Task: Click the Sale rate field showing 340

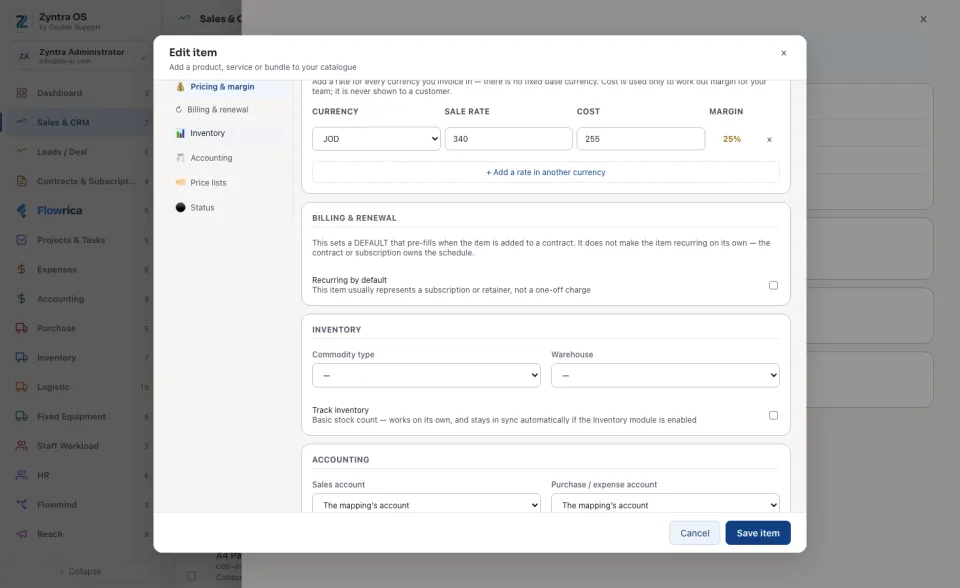Action: pyautogui.click(x=508, y=139)
